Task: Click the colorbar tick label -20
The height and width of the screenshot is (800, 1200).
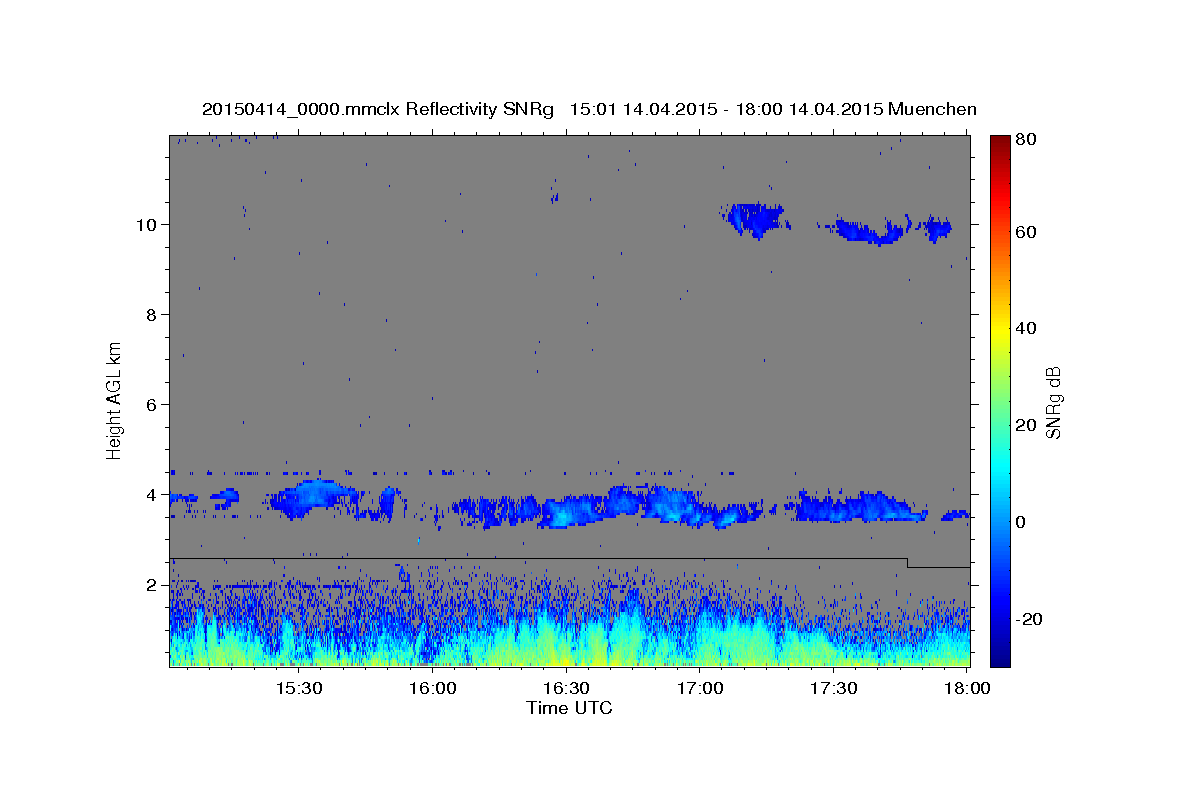Action: coord(1028,619)
